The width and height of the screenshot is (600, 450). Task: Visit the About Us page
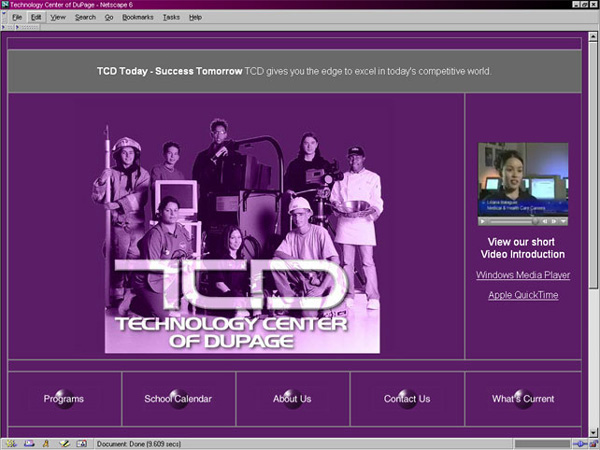coord(292,399)
